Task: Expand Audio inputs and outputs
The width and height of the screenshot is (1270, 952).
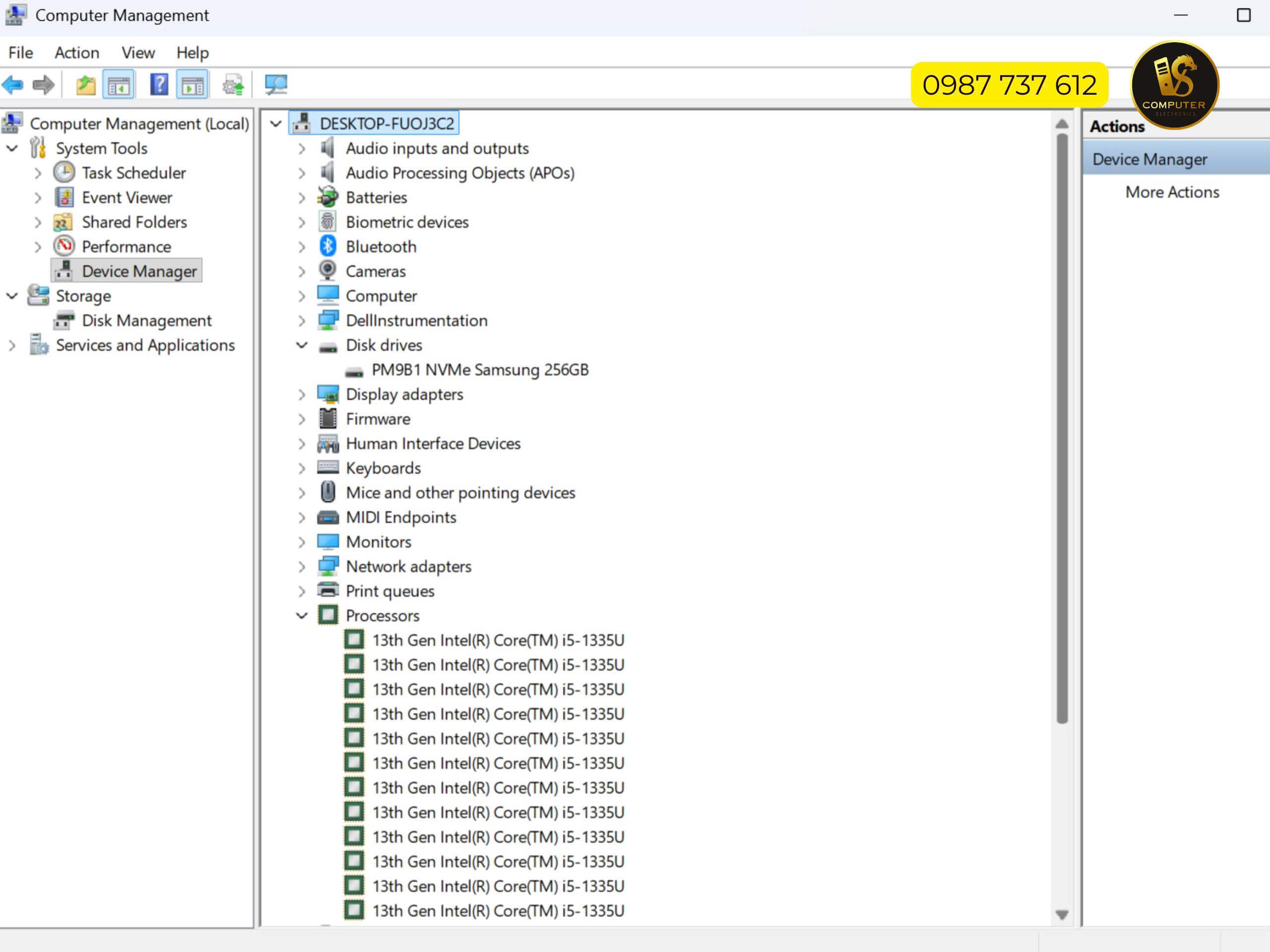Action: (x=302, y=149)
